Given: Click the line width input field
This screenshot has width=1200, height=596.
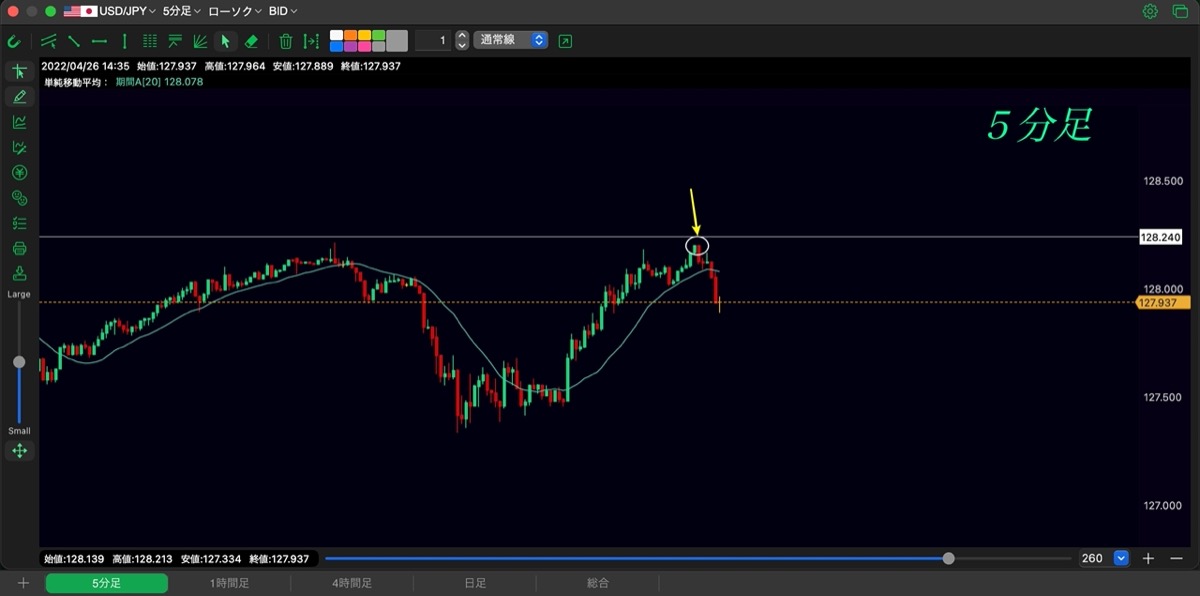Looking at the screenshot, I should pos(433,41).
